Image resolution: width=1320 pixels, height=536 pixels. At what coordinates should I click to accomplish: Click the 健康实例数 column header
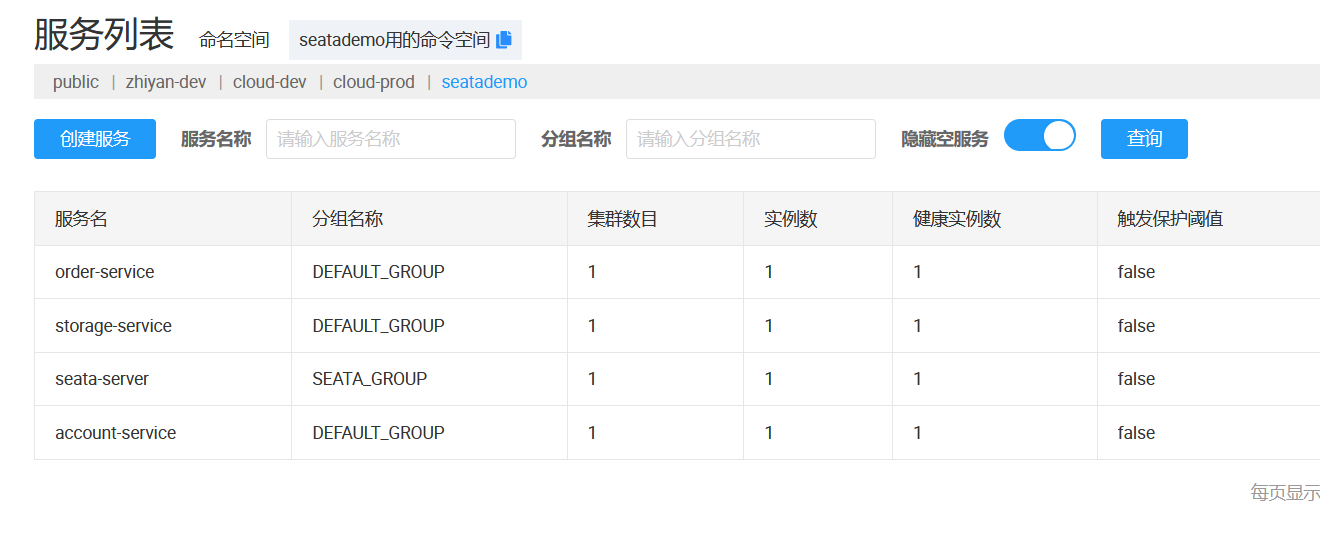[x=957, y=219]
